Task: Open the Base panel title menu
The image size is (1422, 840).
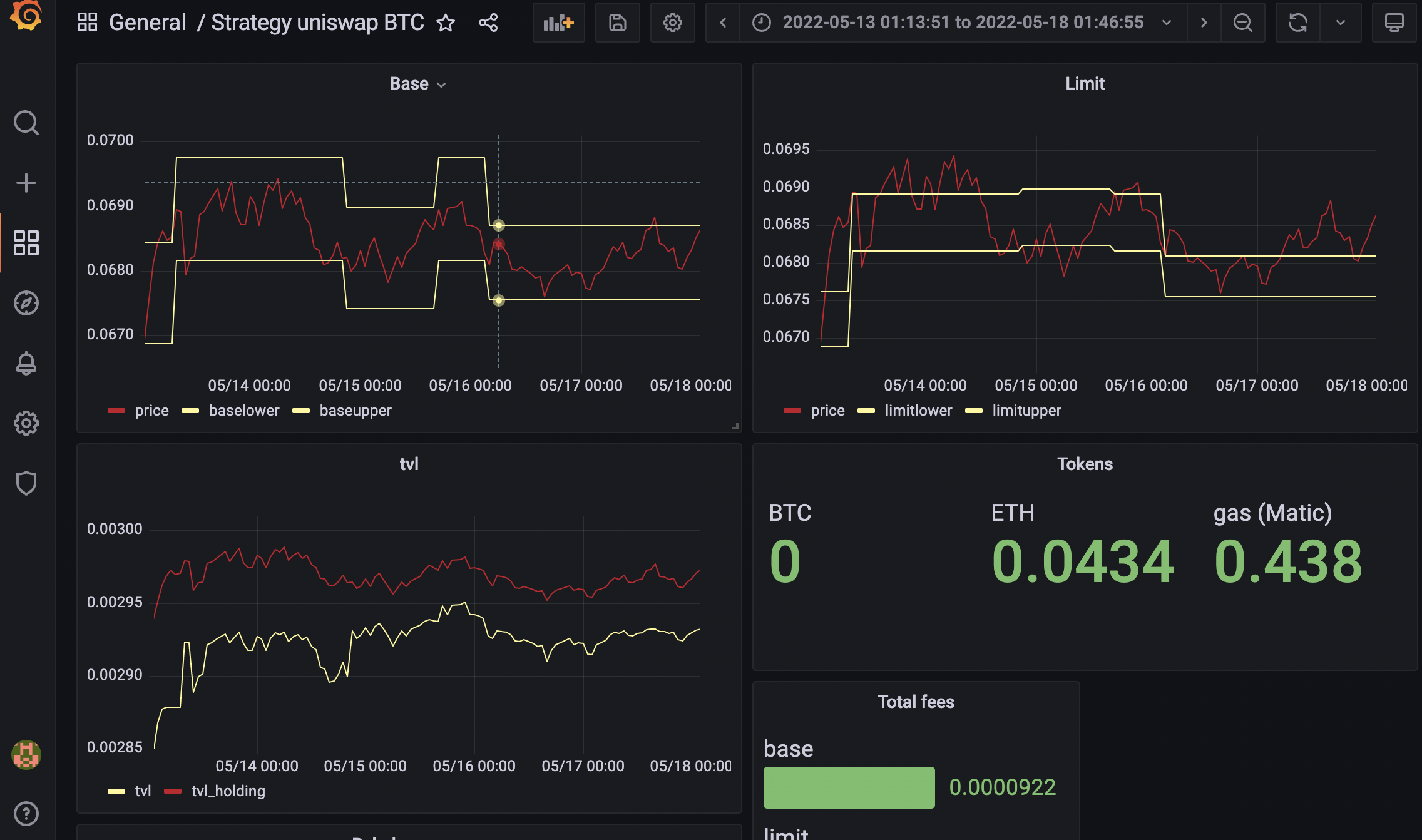Action: pos(417,84)
